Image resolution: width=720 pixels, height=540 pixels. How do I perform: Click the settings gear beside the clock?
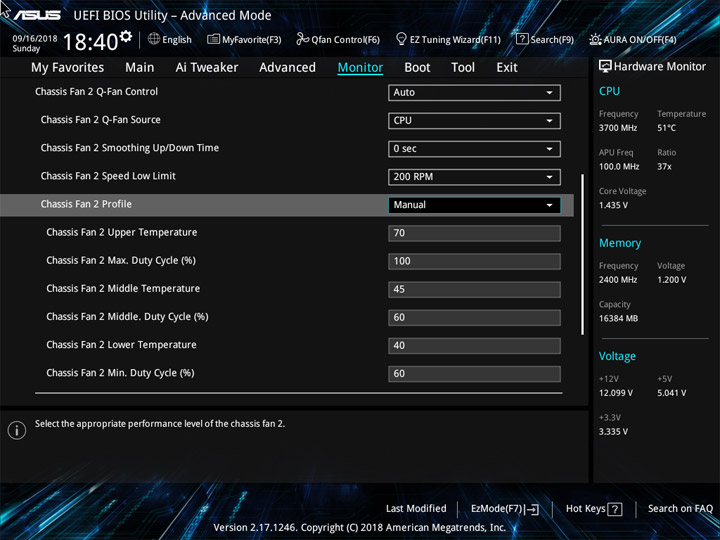point(126,36)
